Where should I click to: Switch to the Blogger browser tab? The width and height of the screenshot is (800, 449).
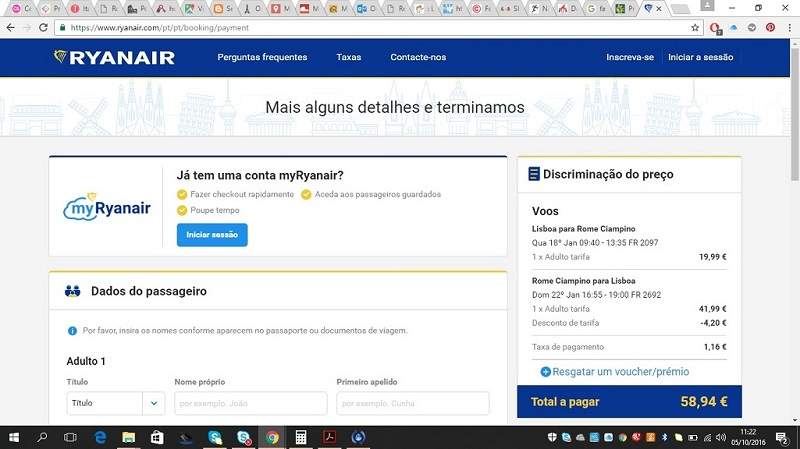click(x=223, y=9)
